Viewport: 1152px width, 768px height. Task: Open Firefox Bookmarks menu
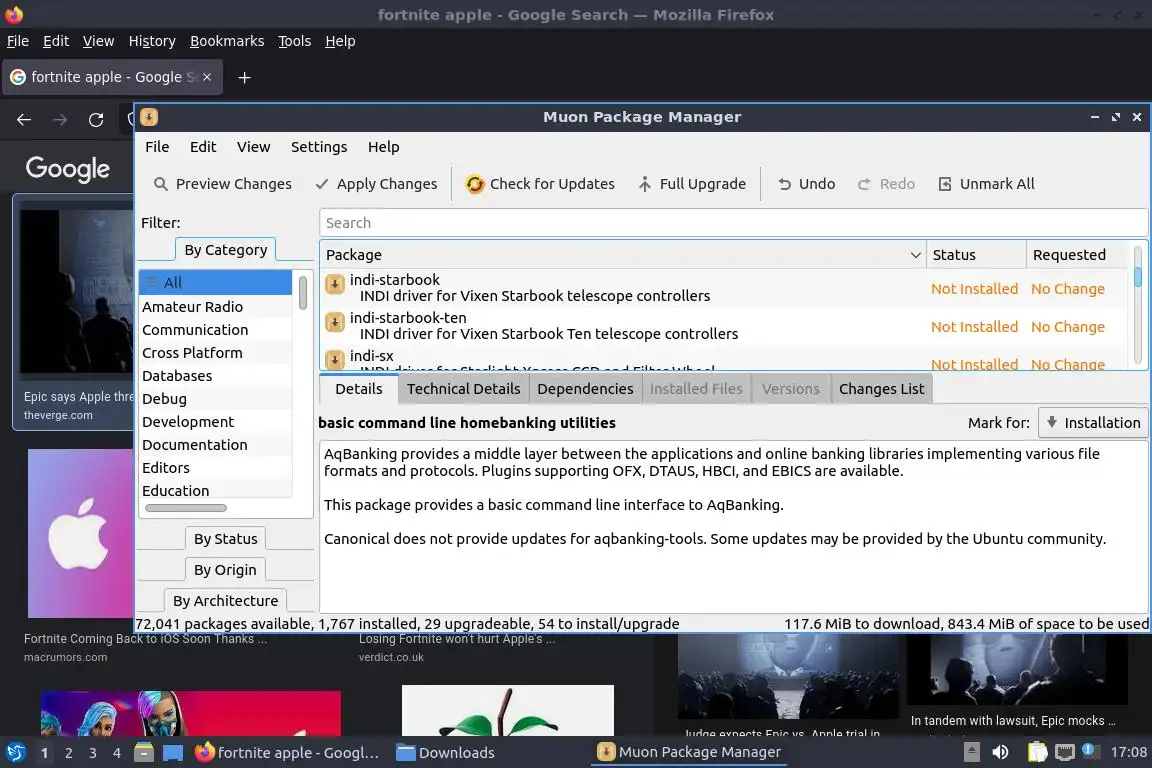227,41
